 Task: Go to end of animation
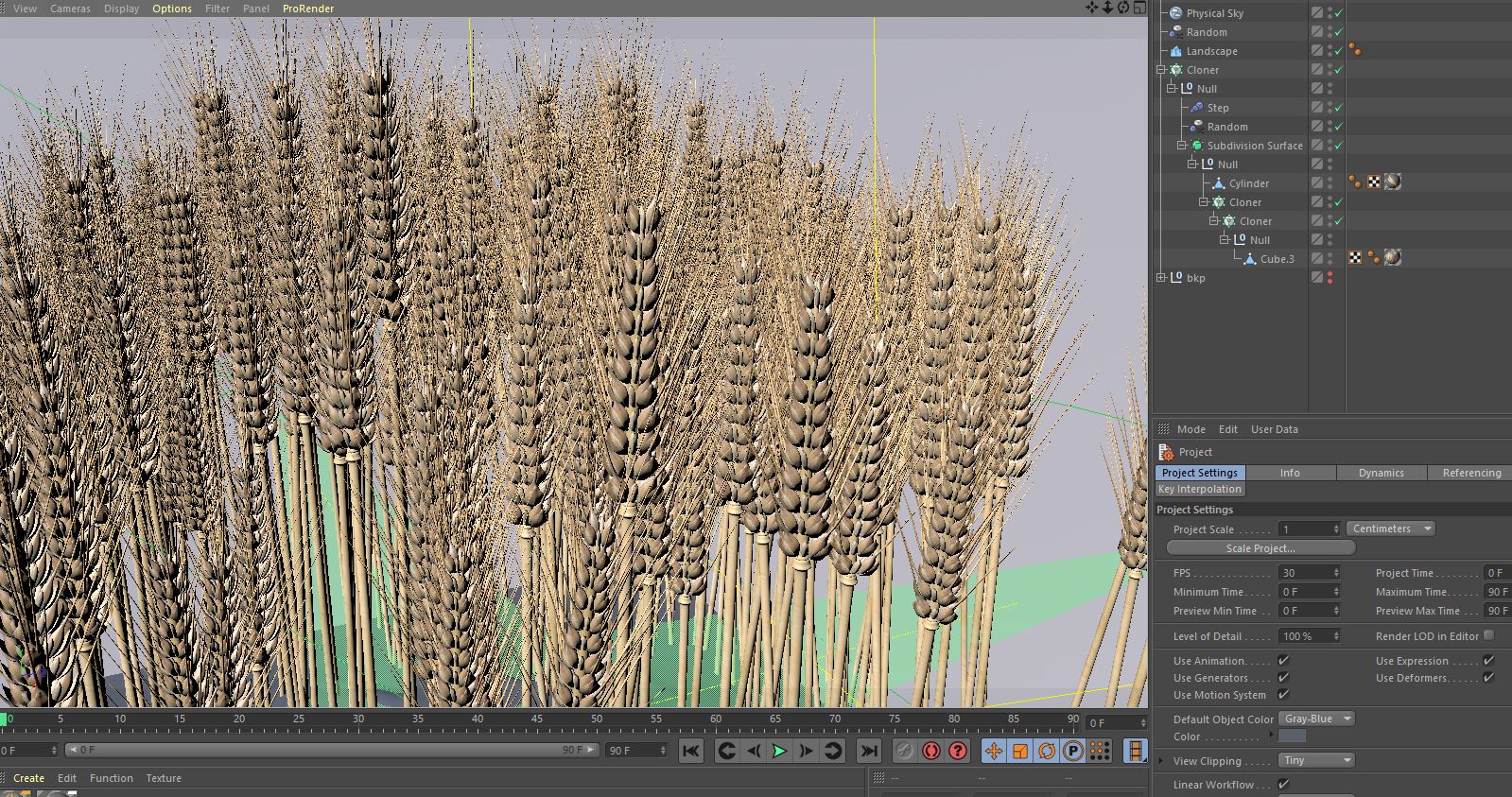(x=868, y=751)
